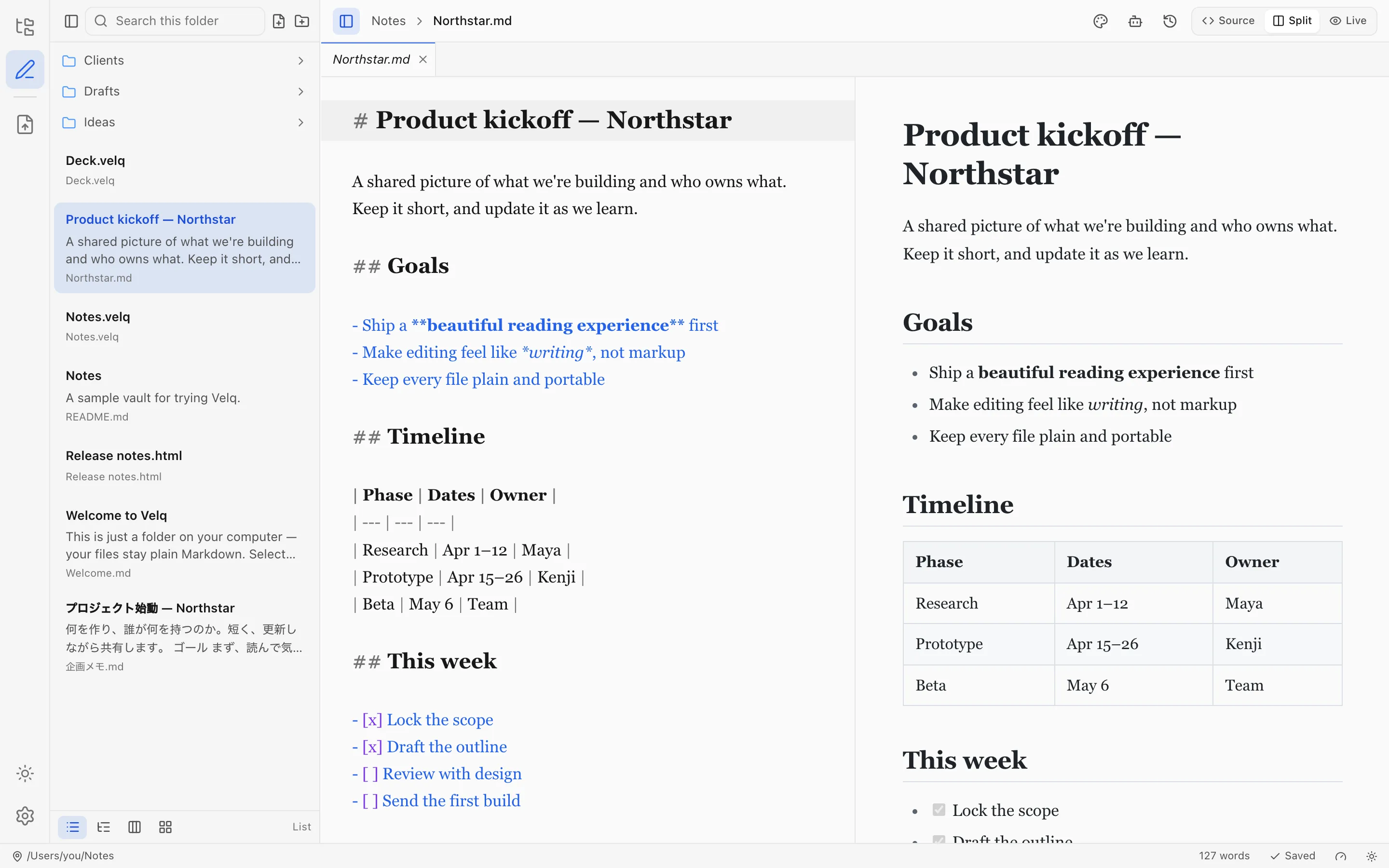Open the Deck.velq file
This screenshot has width=1389, height=868.
(x=185, y=171)
